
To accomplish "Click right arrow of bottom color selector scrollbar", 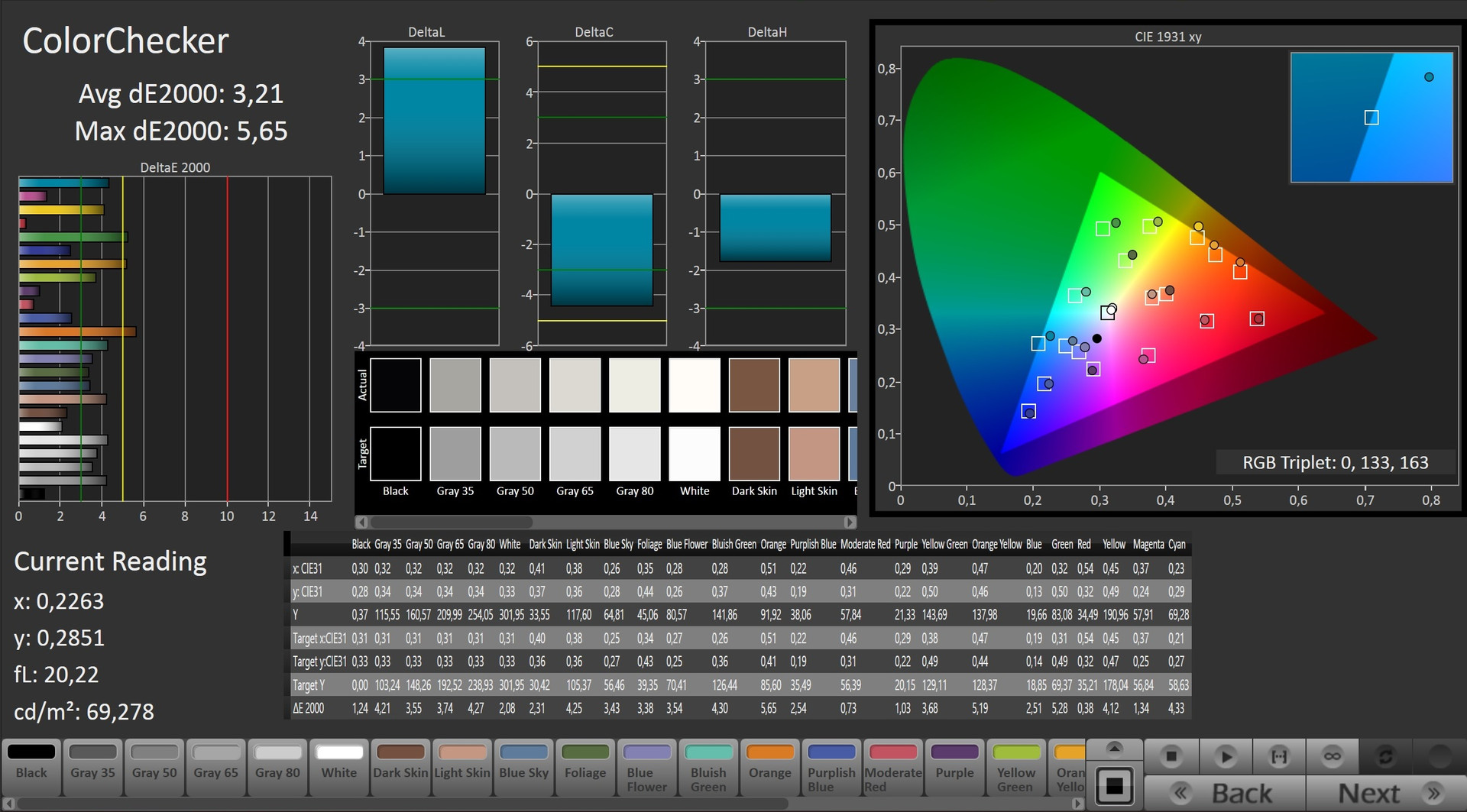I will (x=1077, y=804).
